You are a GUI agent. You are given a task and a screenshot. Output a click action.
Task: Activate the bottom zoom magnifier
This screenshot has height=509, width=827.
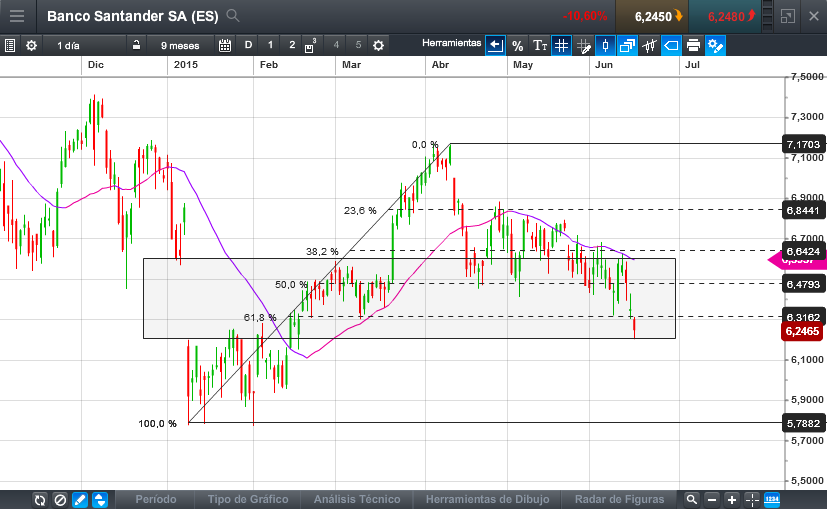(691, 500)
